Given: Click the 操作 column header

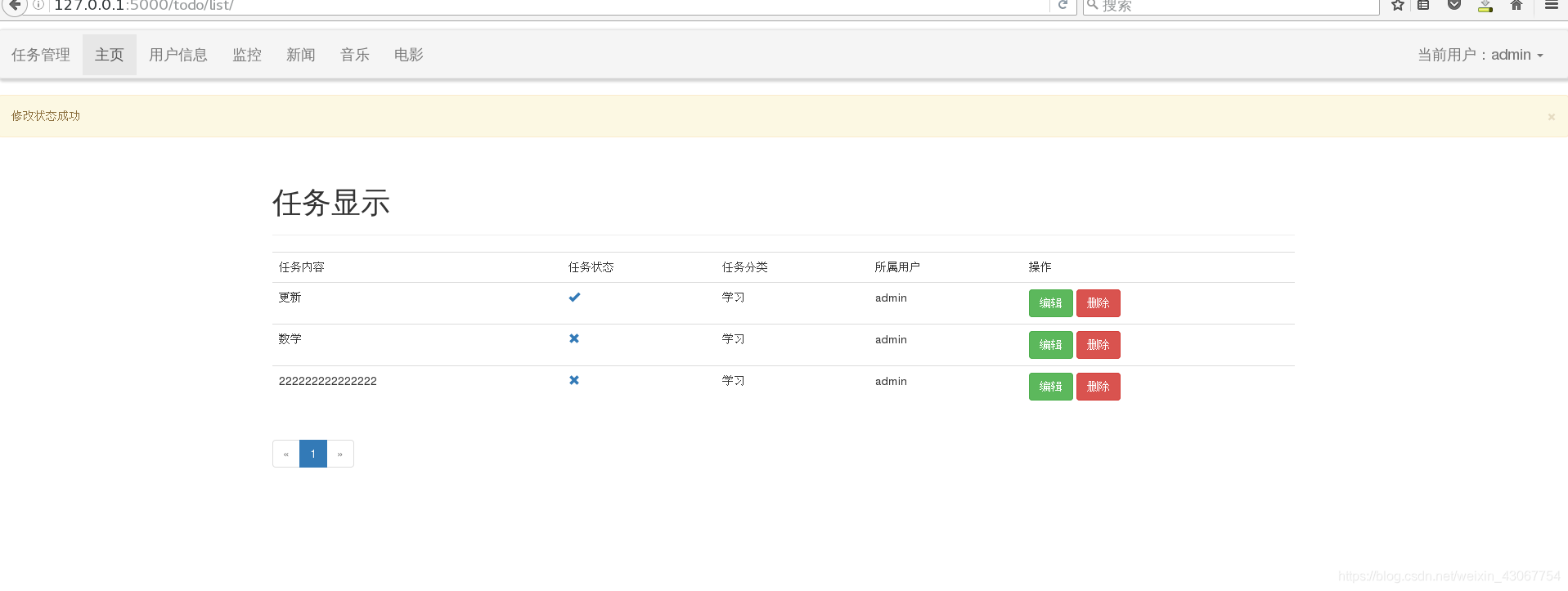Looking at the screenshot, I should click(1040, 267).
